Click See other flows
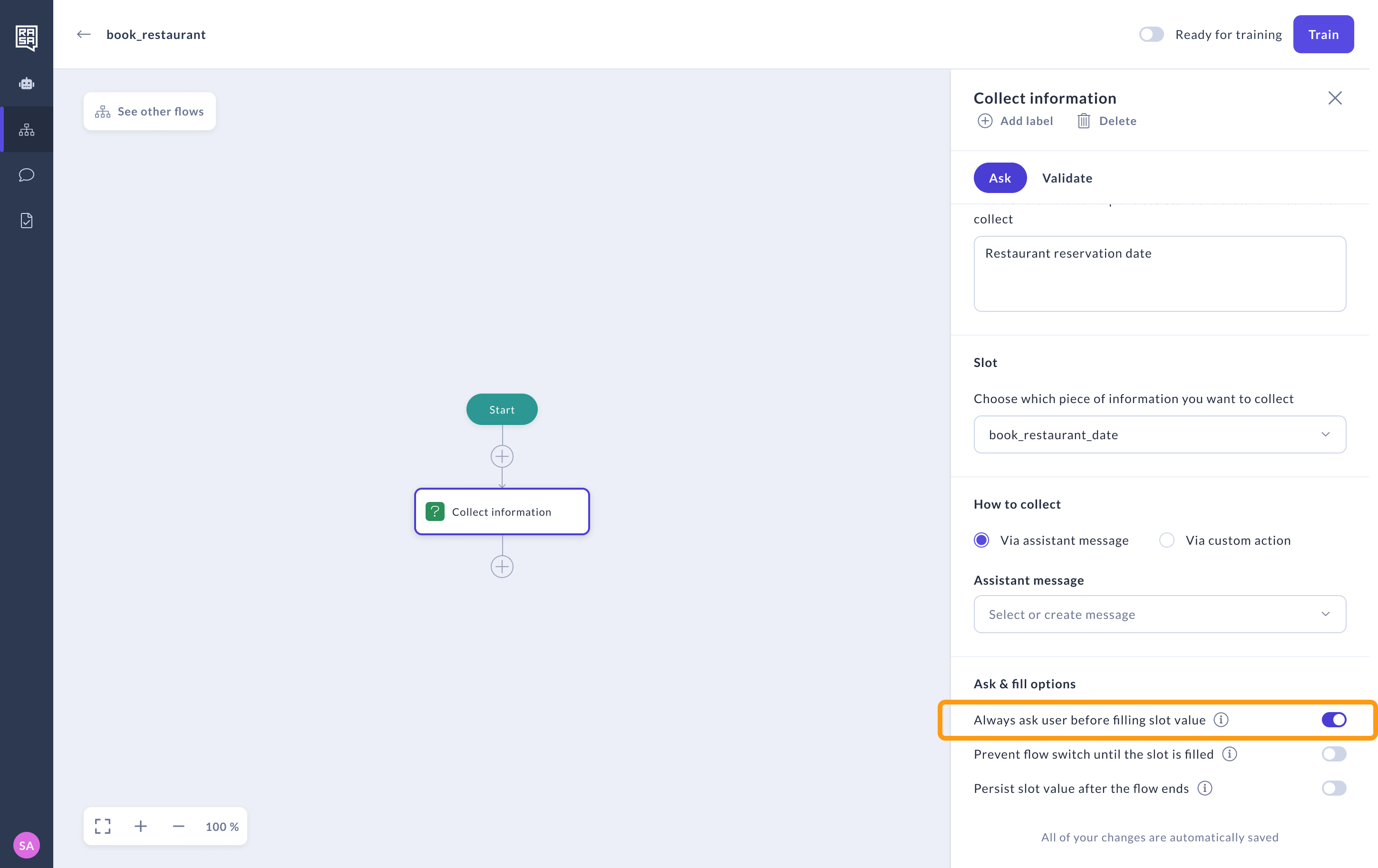The image size is (1378, 868). (x=149, y=111)
